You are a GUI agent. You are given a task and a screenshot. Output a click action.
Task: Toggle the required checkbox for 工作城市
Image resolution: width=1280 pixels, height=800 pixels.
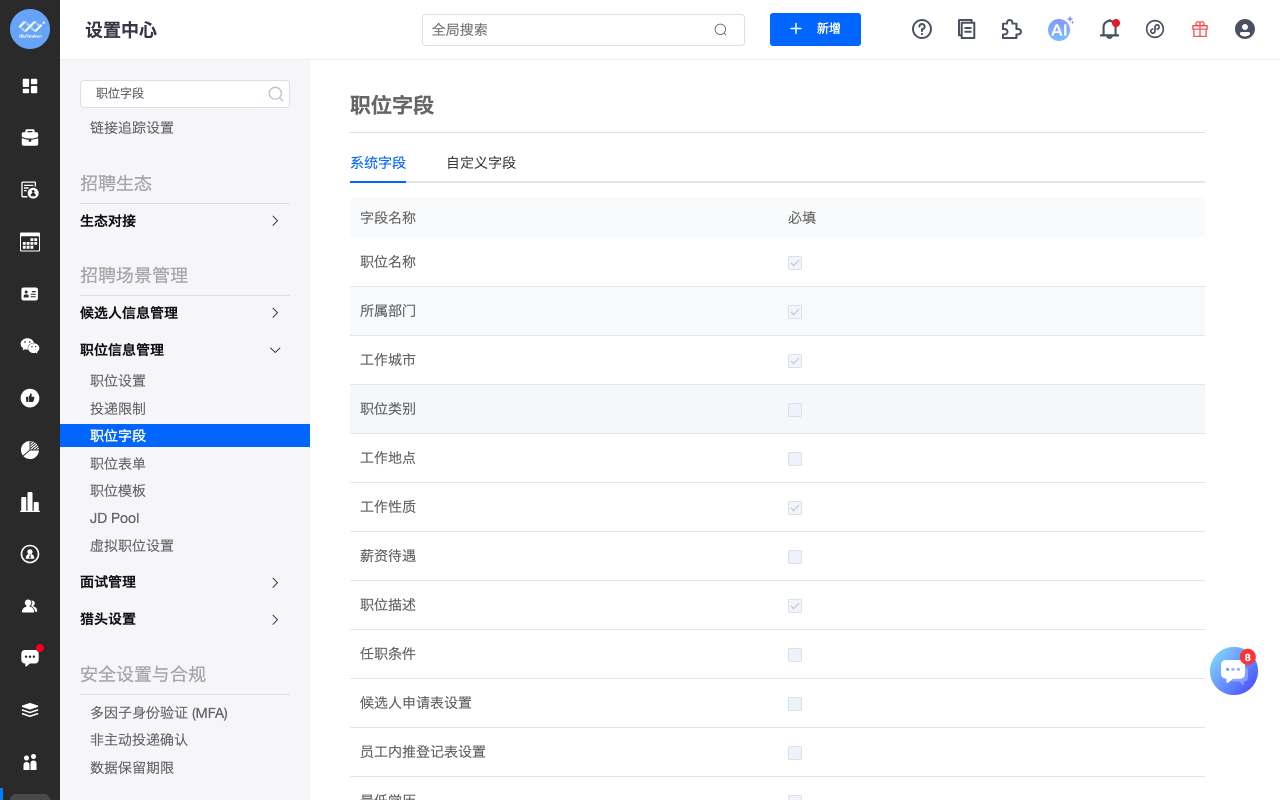(x=795, y=361)
